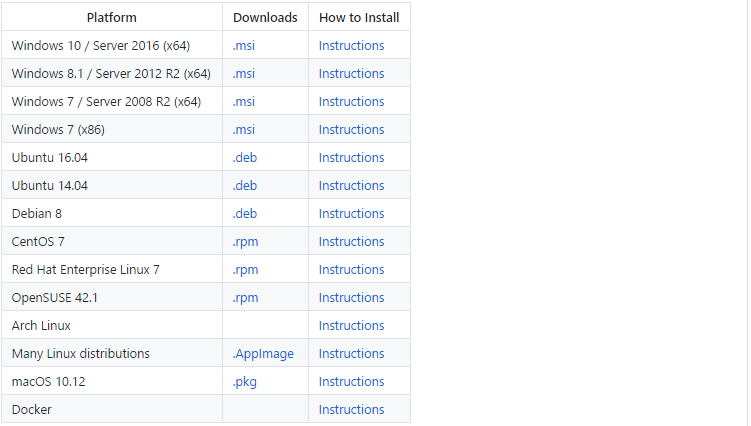The image size is (751, 426).
Task: View Instructions for Ubuntu 14.04
Action: pos(352,186)
